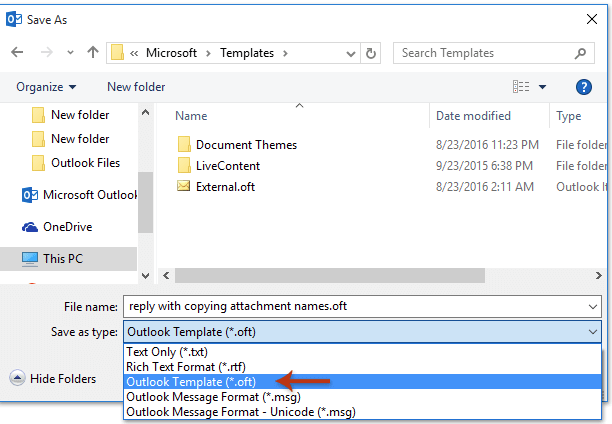Image resolution: width=612 pixels, height=424 pixels.
Task: Click date 9/23/2015 6:38 PM cell
Action: click(x=484, y=166)
